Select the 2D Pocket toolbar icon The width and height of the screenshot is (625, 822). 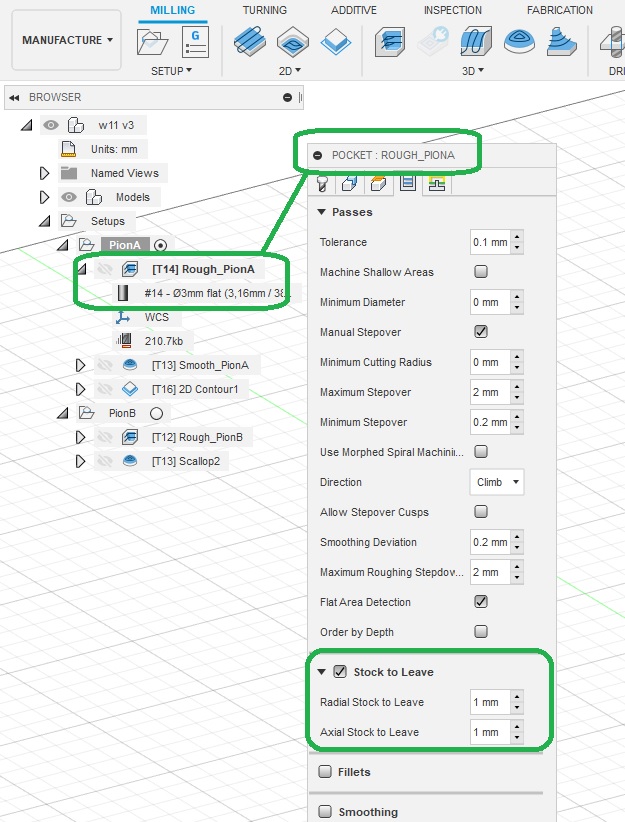click(293, 41)
